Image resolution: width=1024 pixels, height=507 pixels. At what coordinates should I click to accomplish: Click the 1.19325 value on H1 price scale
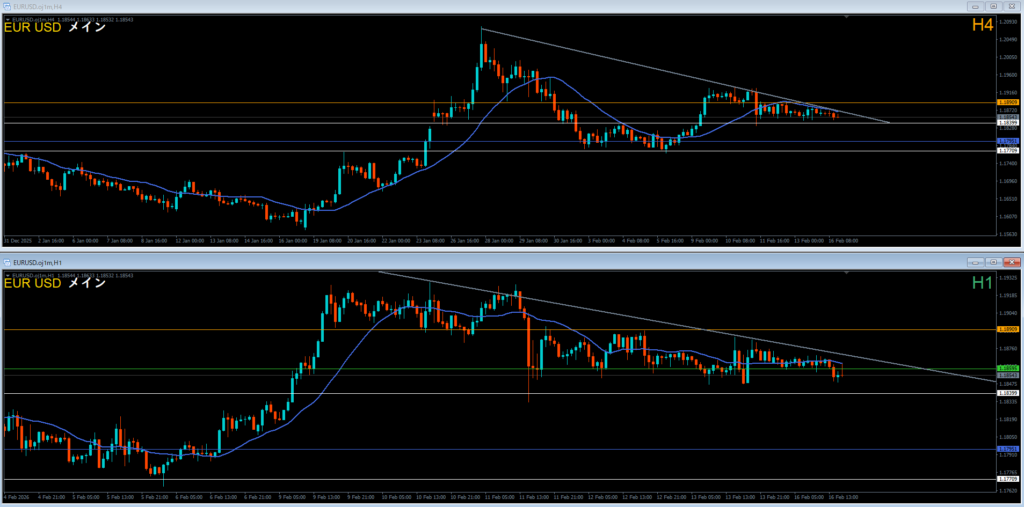click(1006, 278)
